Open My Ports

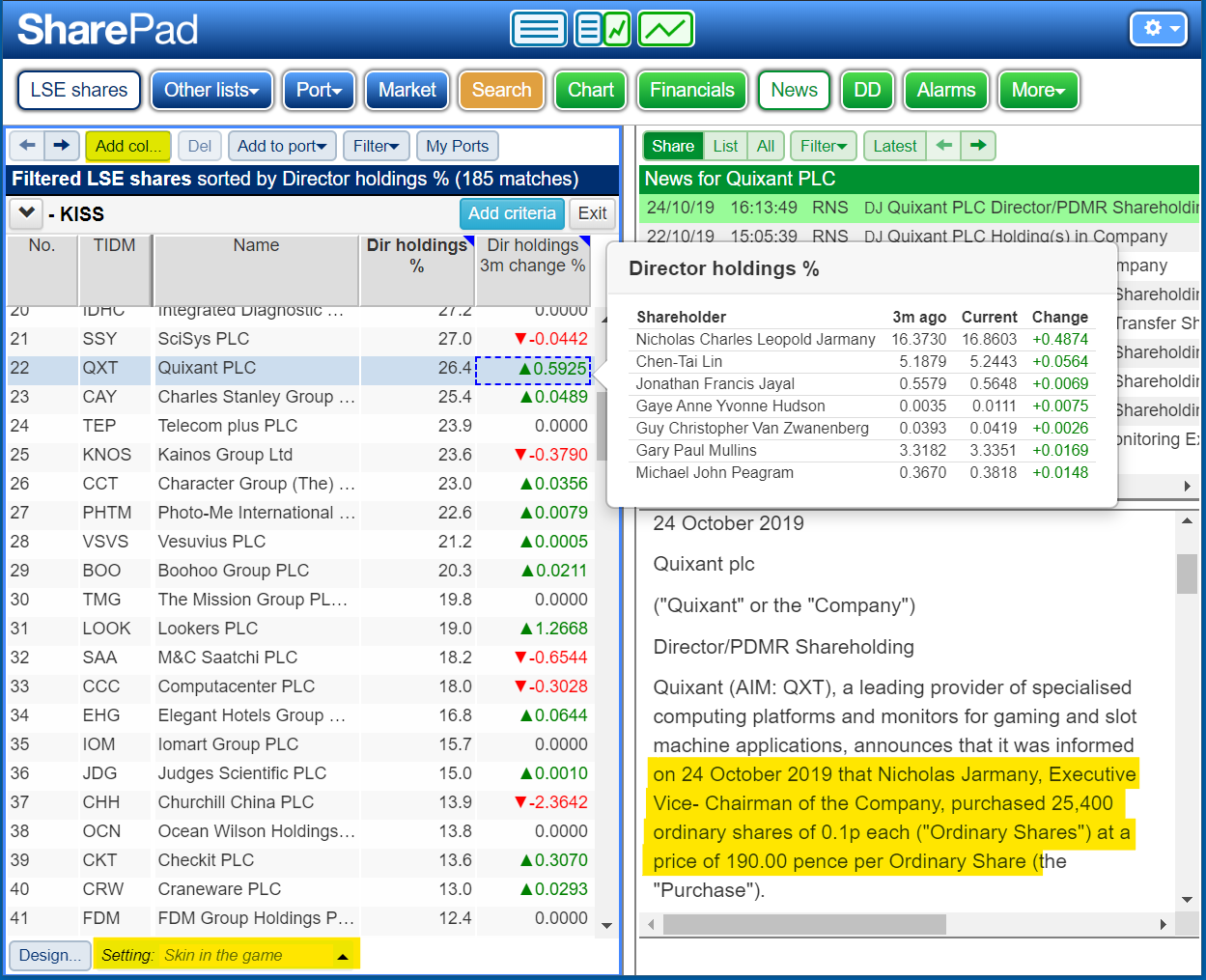pos(458,146)
